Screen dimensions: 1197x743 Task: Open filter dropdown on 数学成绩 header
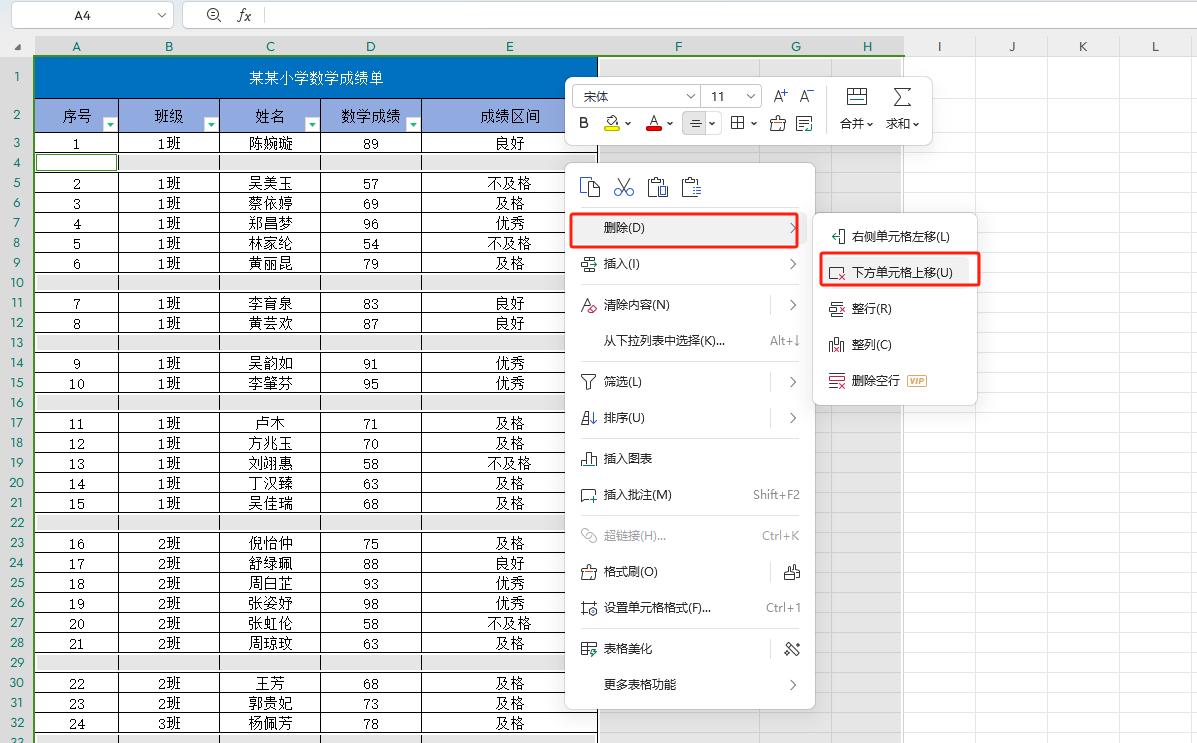pyautogui.click(x=413, y=124)
